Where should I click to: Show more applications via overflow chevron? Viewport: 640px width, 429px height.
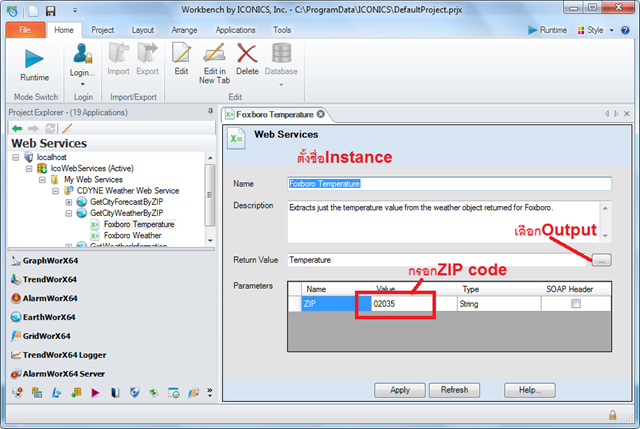pos(209,392)
